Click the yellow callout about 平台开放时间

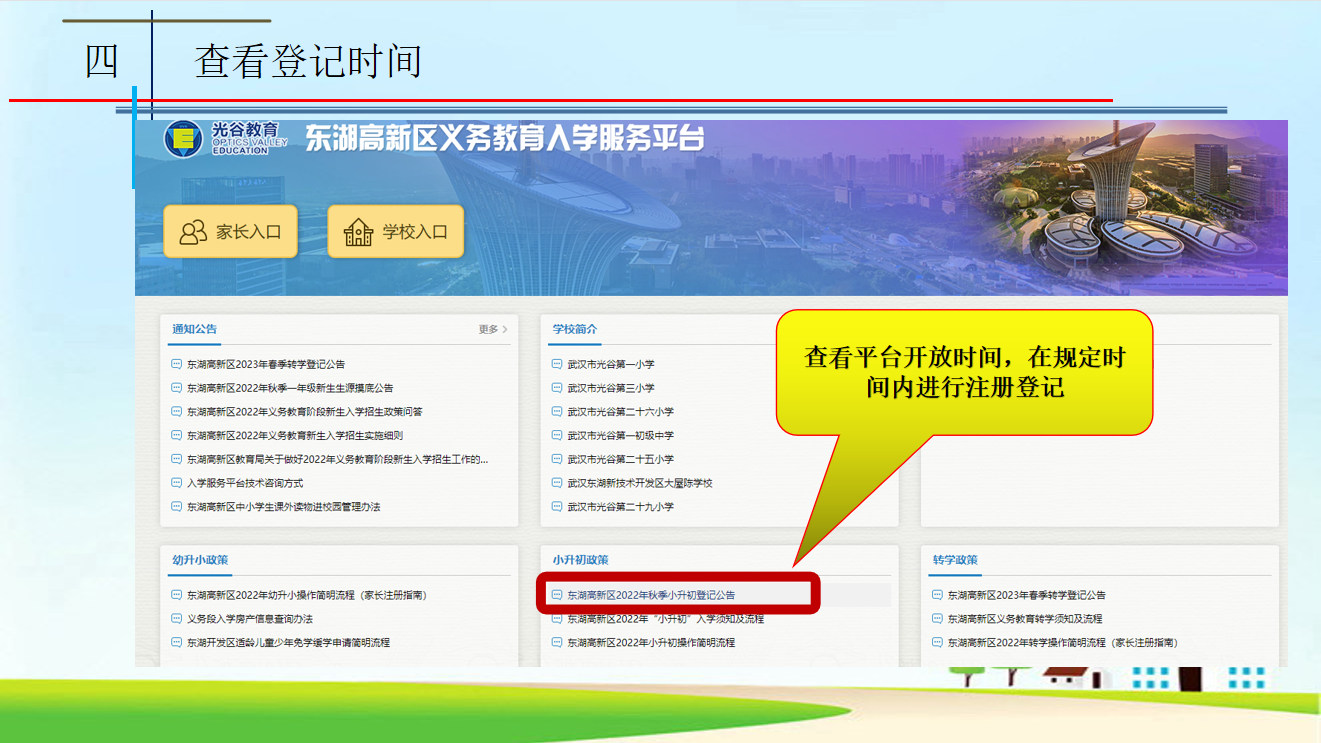coord(964,372)
